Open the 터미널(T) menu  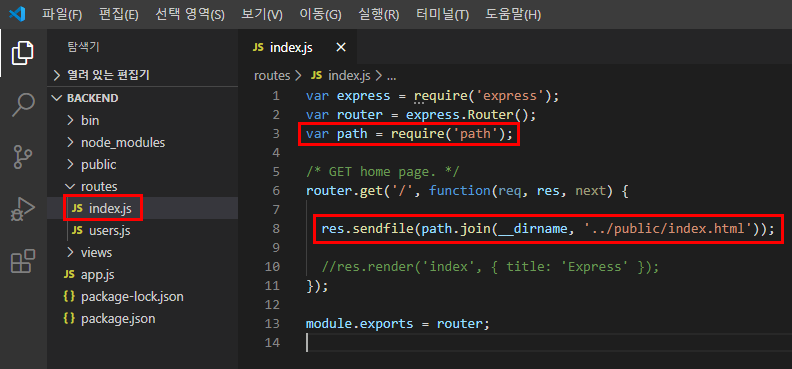point(443,15)
